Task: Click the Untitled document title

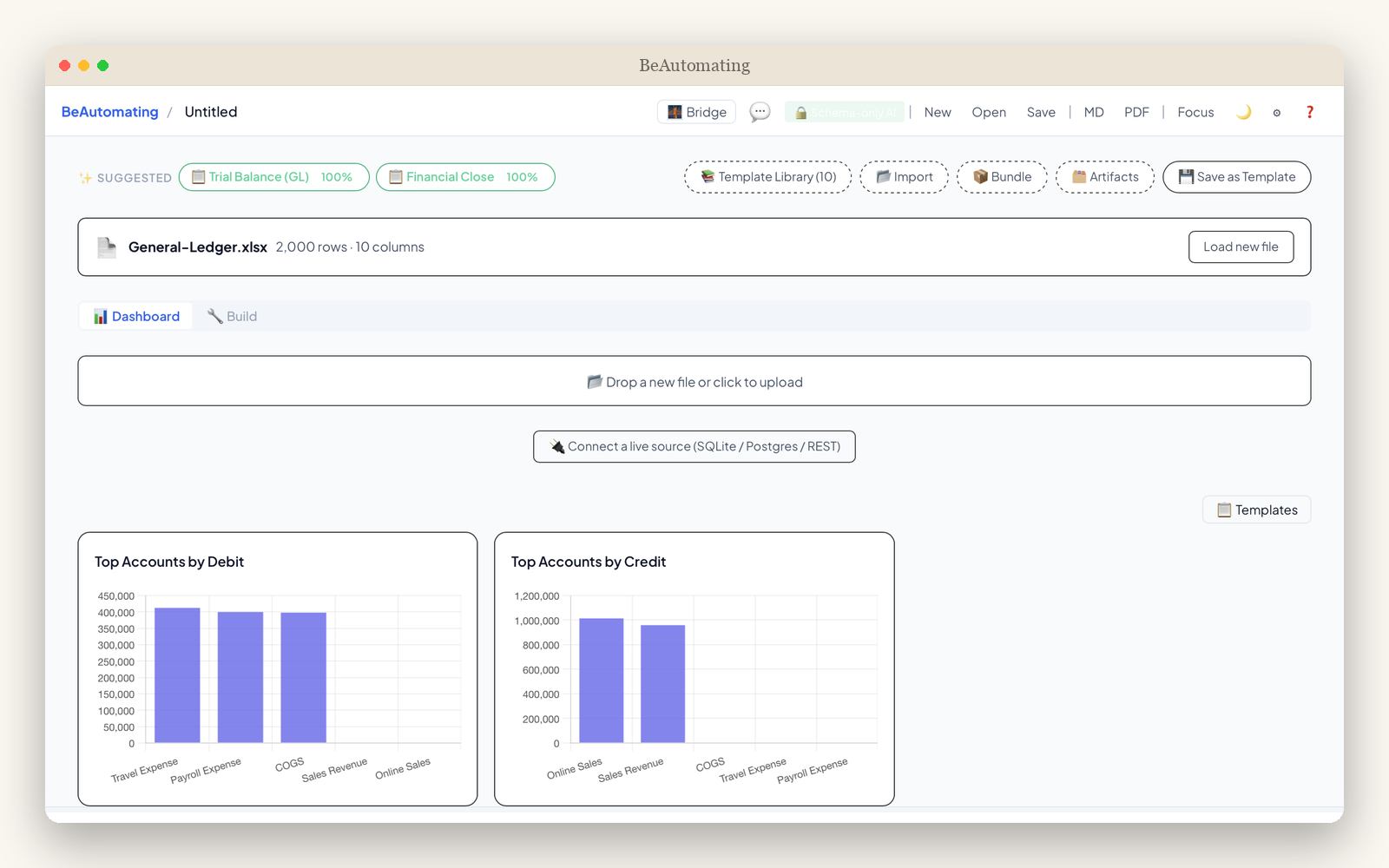Action: pos(211,112)
